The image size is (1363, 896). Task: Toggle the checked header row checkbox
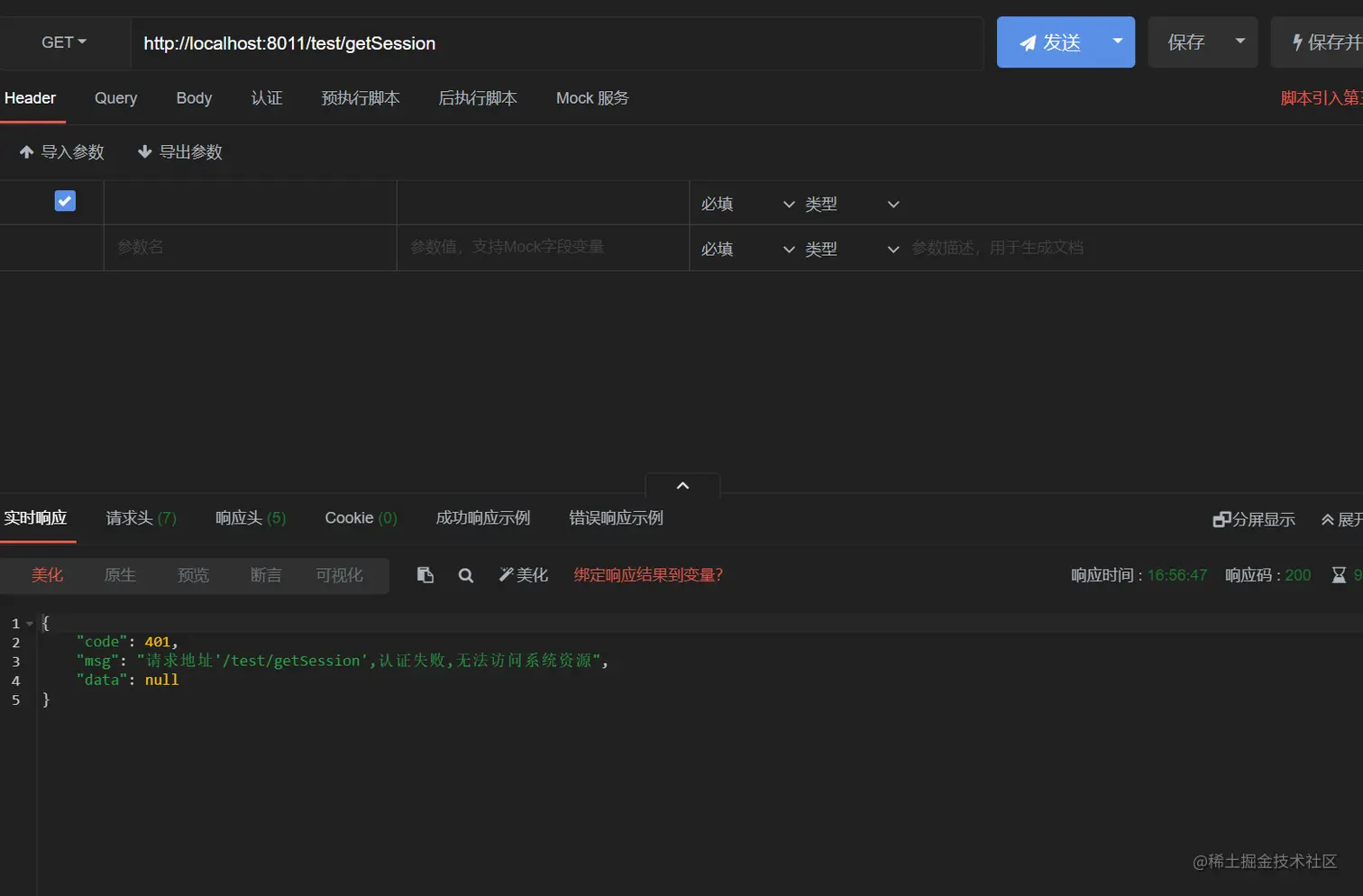(65, 201)
